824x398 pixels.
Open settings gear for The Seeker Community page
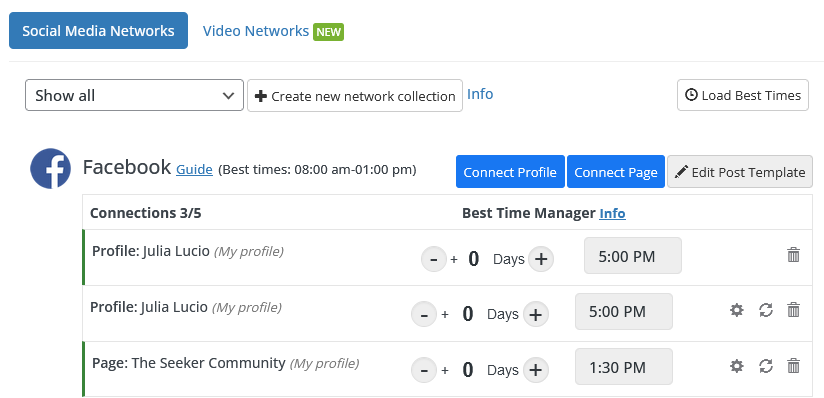pyautogui.click(x=737, y=366)
